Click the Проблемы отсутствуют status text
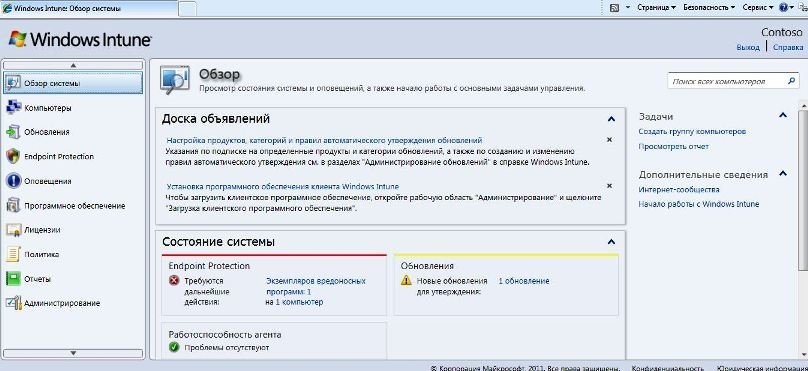 click(x=227, y=348)
